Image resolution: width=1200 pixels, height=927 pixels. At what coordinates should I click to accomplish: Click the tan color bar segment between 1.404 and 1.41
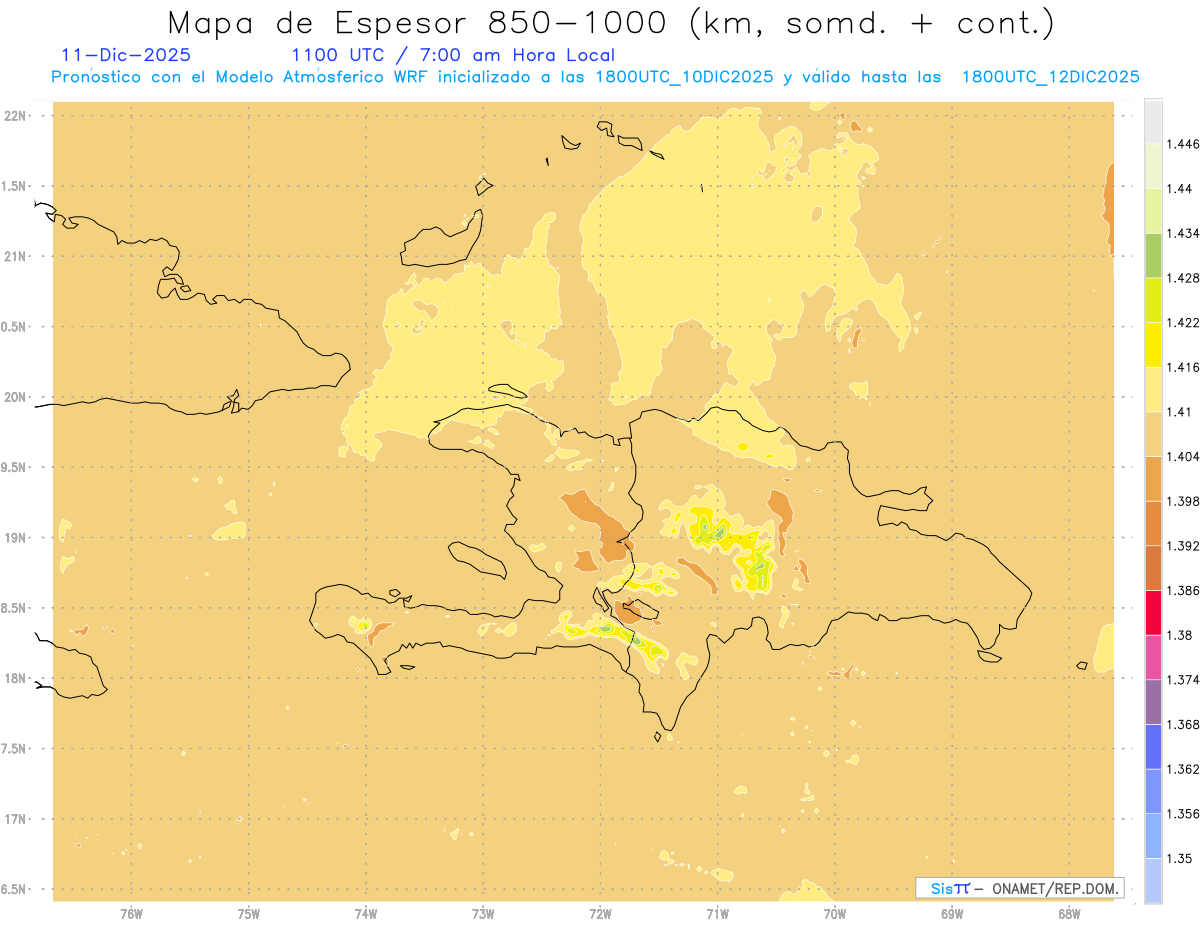click(x=1153, y=434)
